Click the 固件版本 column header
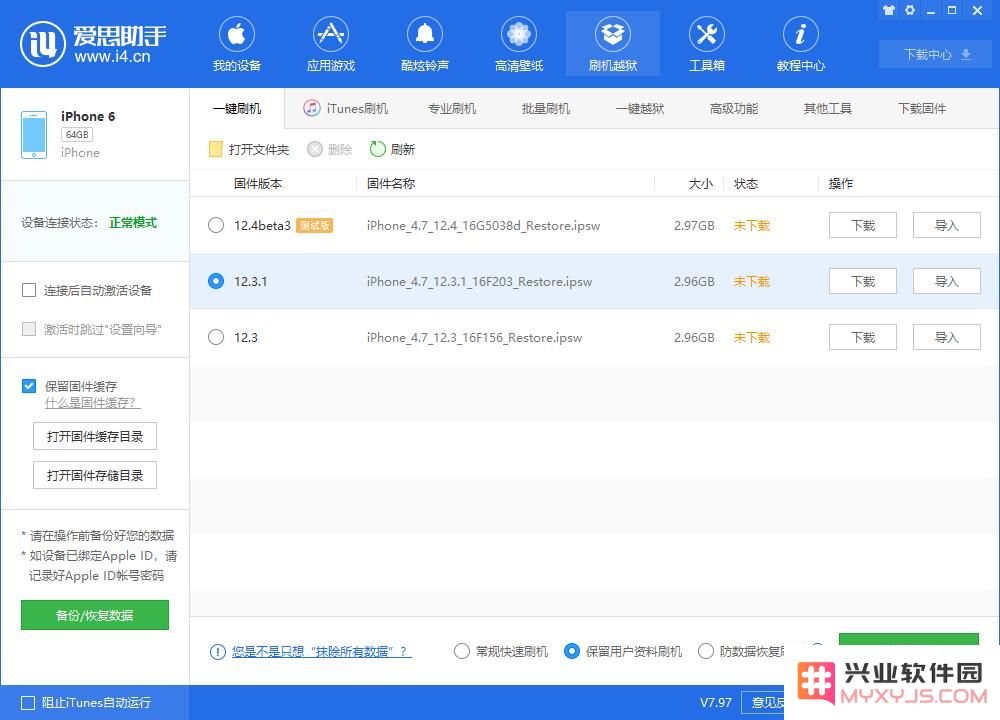The width and height of the screenshot is (1000, 720). [258, 184]
